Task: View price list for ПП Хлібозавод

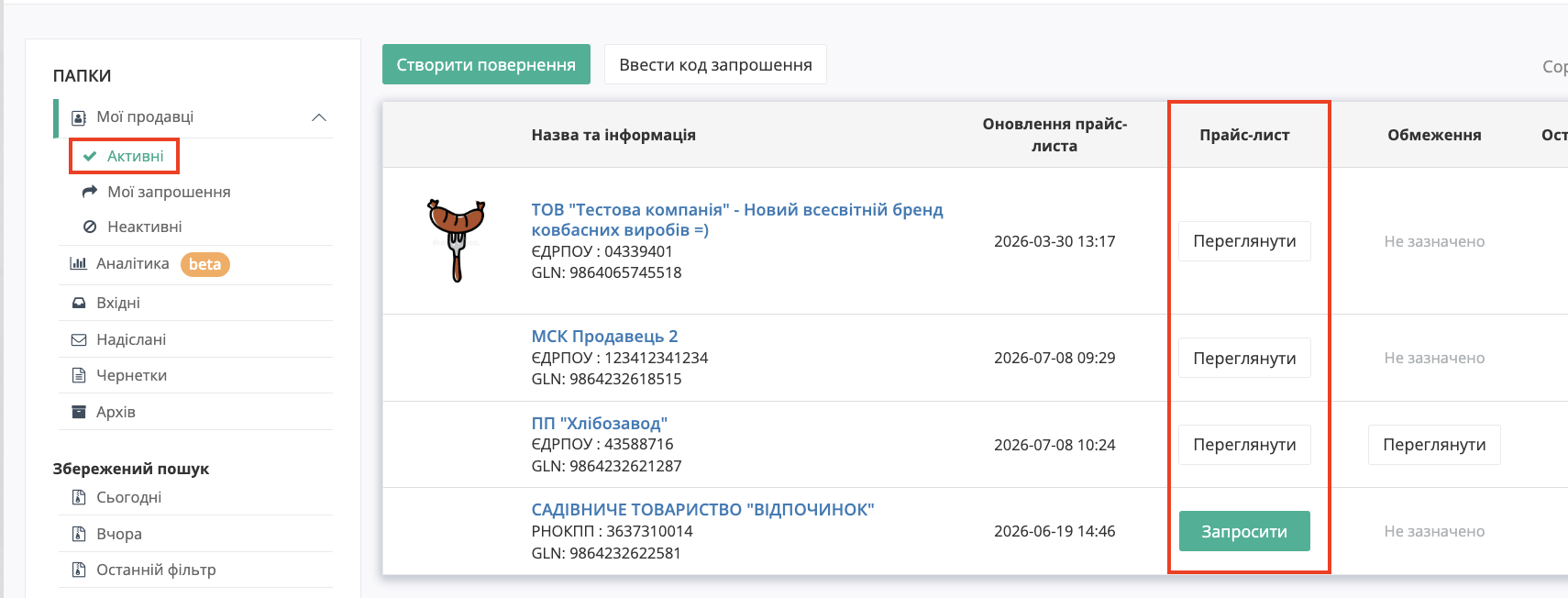Action: click(1244, 445)
